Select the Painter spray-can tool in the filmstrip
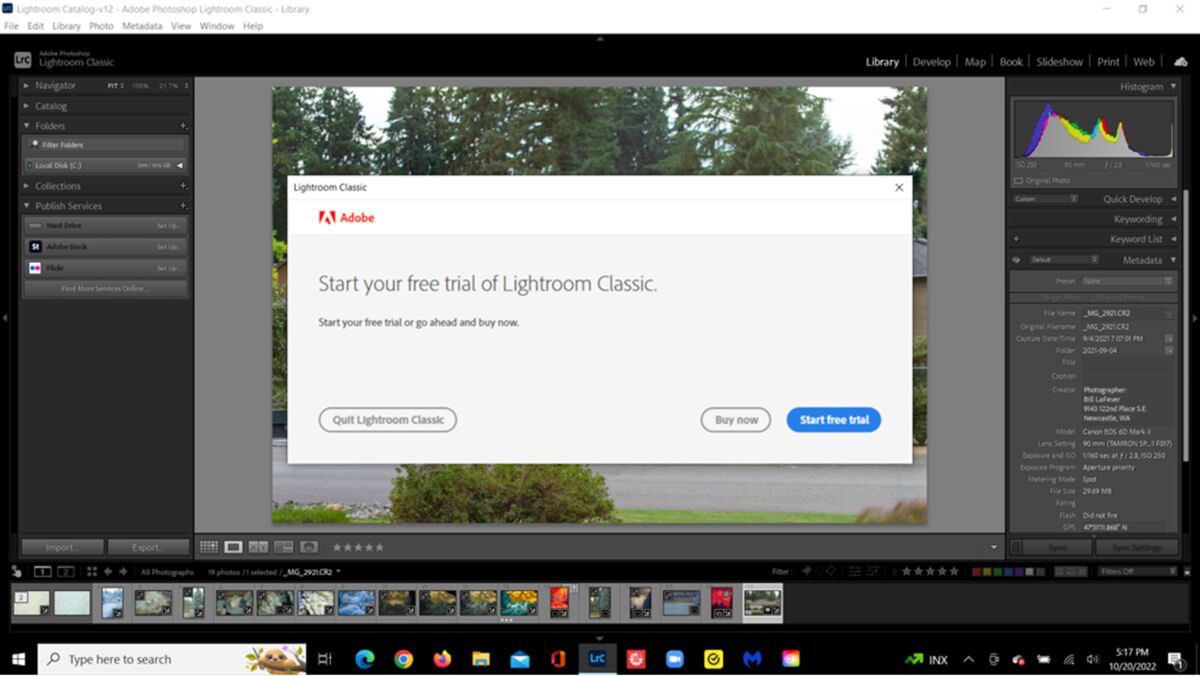 pos(15,570)
